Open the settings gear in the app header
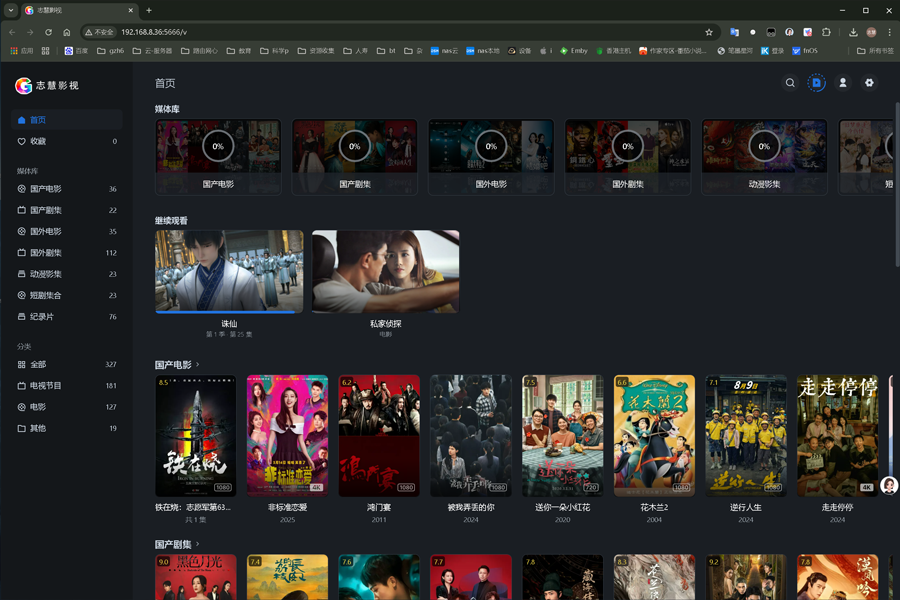The width and height of the screenshot is (900, 600). [x=869, y=83]
